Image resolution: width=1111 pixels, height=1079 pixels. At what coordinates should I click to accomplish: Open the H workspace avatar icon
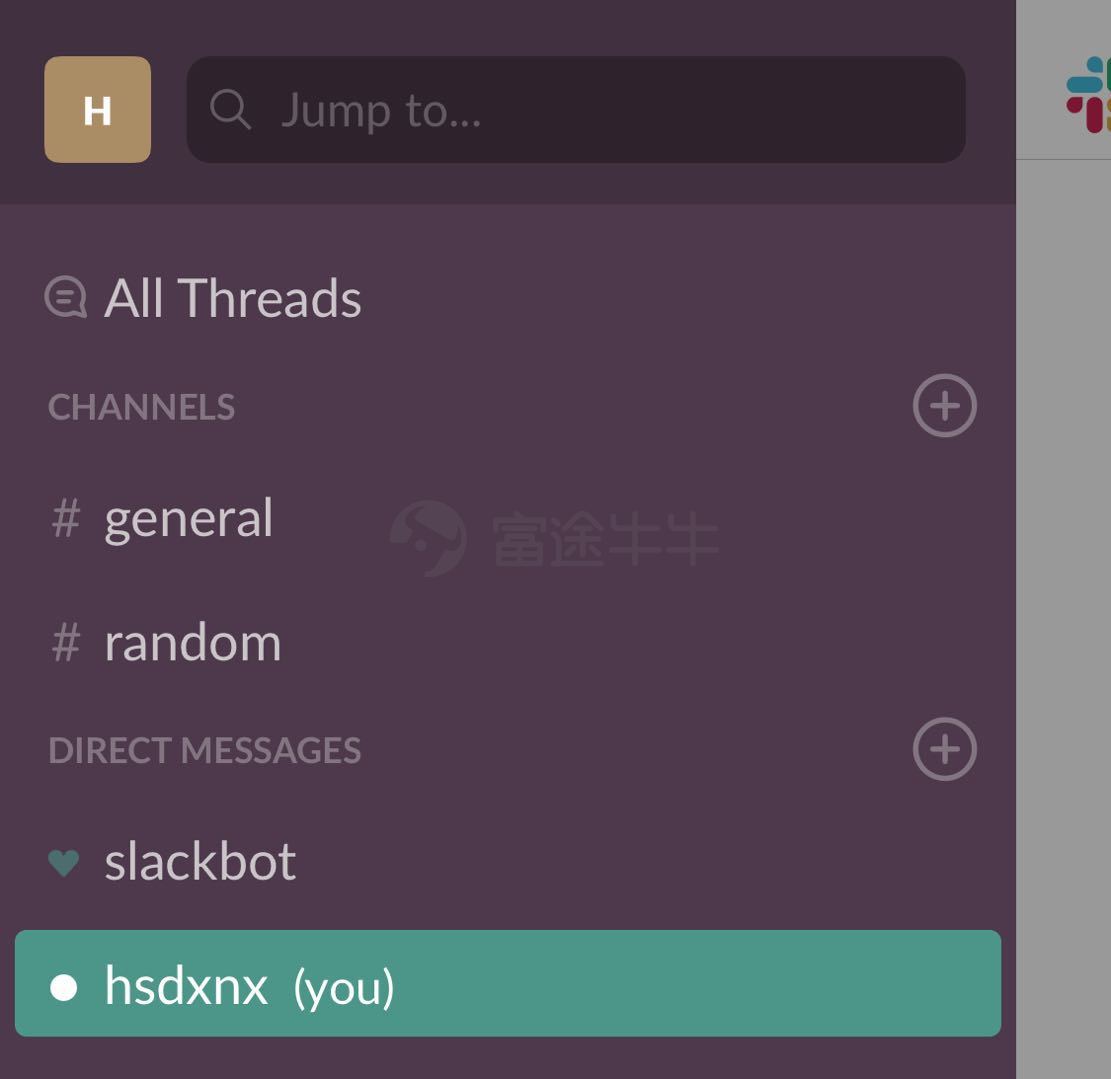(x=98, y=110)
